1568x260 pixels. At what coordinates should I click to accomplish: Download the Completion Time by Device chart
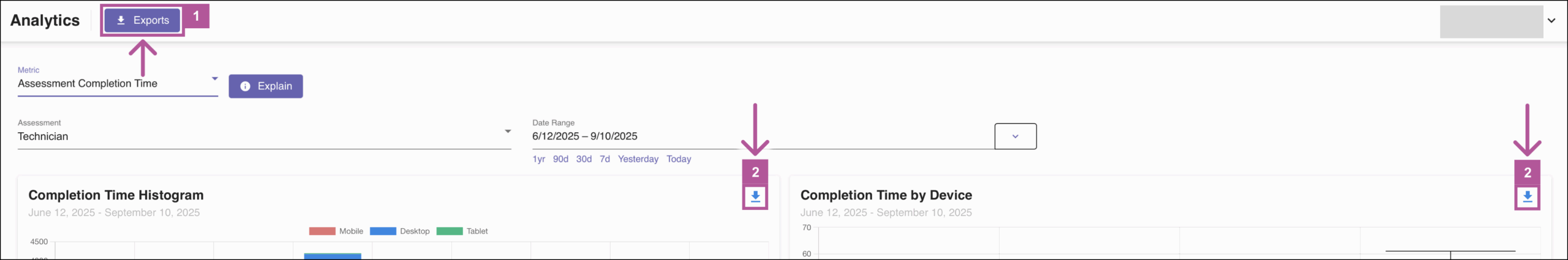tap(1527, 196)
